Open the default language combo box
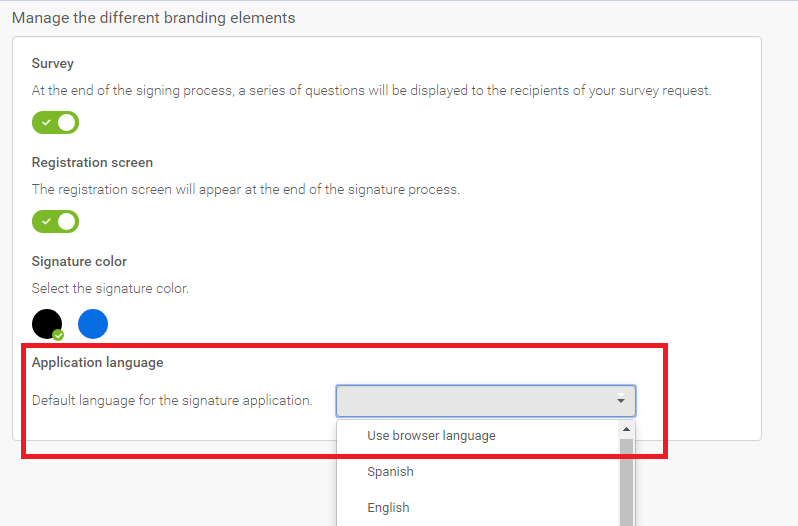Image resolution: width=798 pixels, height=526 pixels. click(x=486, y=401)
